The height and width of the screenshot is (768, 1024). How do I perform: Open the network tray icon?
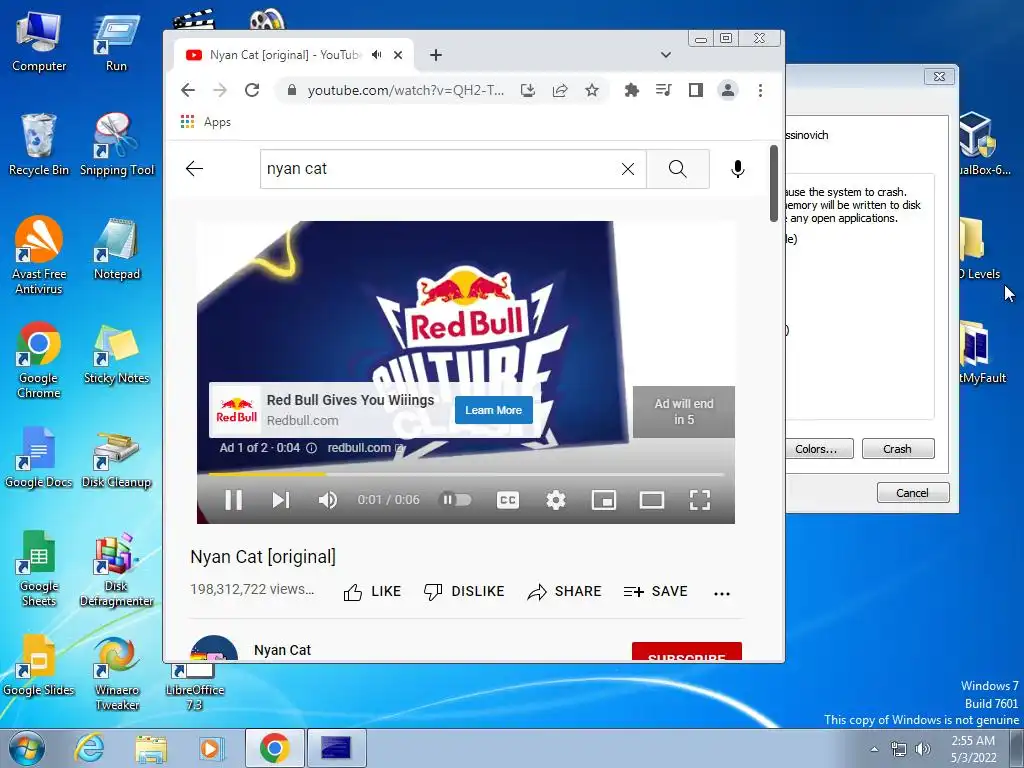[x=899, y=749]
